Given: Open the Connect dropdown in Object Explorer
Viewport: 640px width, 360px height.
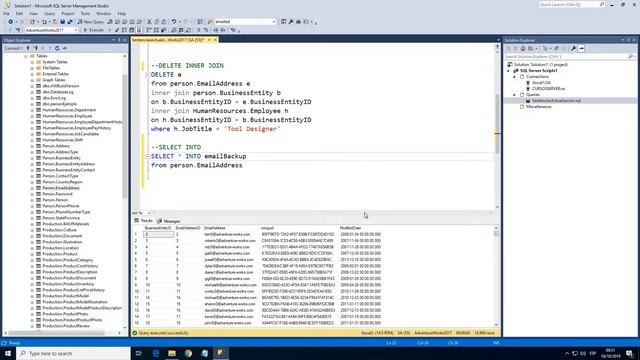Looking at the screenshot, I should [x=13, y=48].
